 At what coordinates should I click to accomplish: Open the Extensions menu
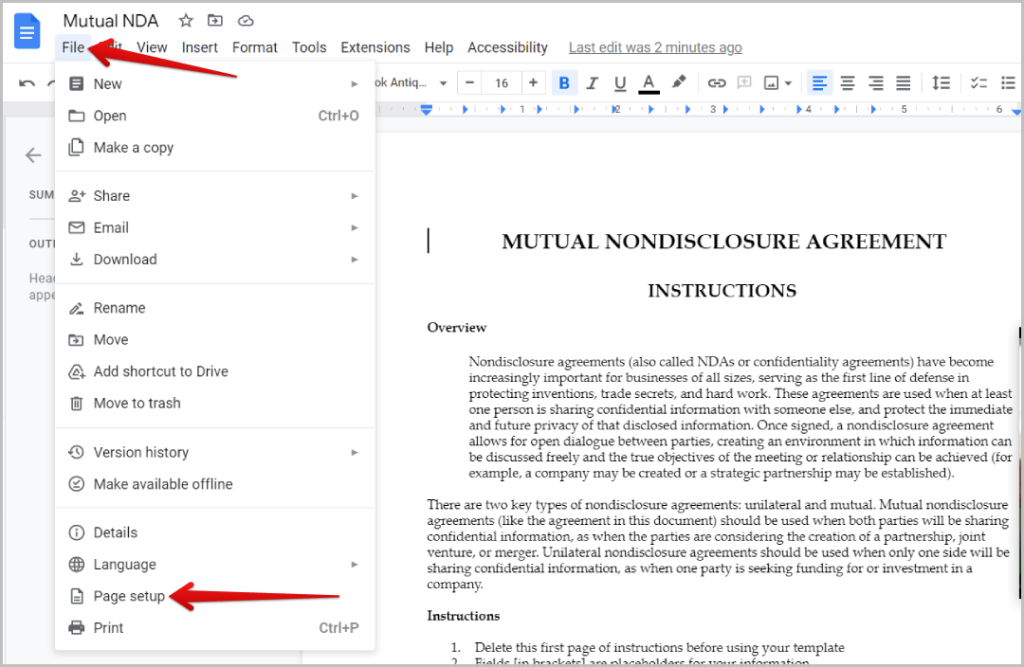pos(376,48)
